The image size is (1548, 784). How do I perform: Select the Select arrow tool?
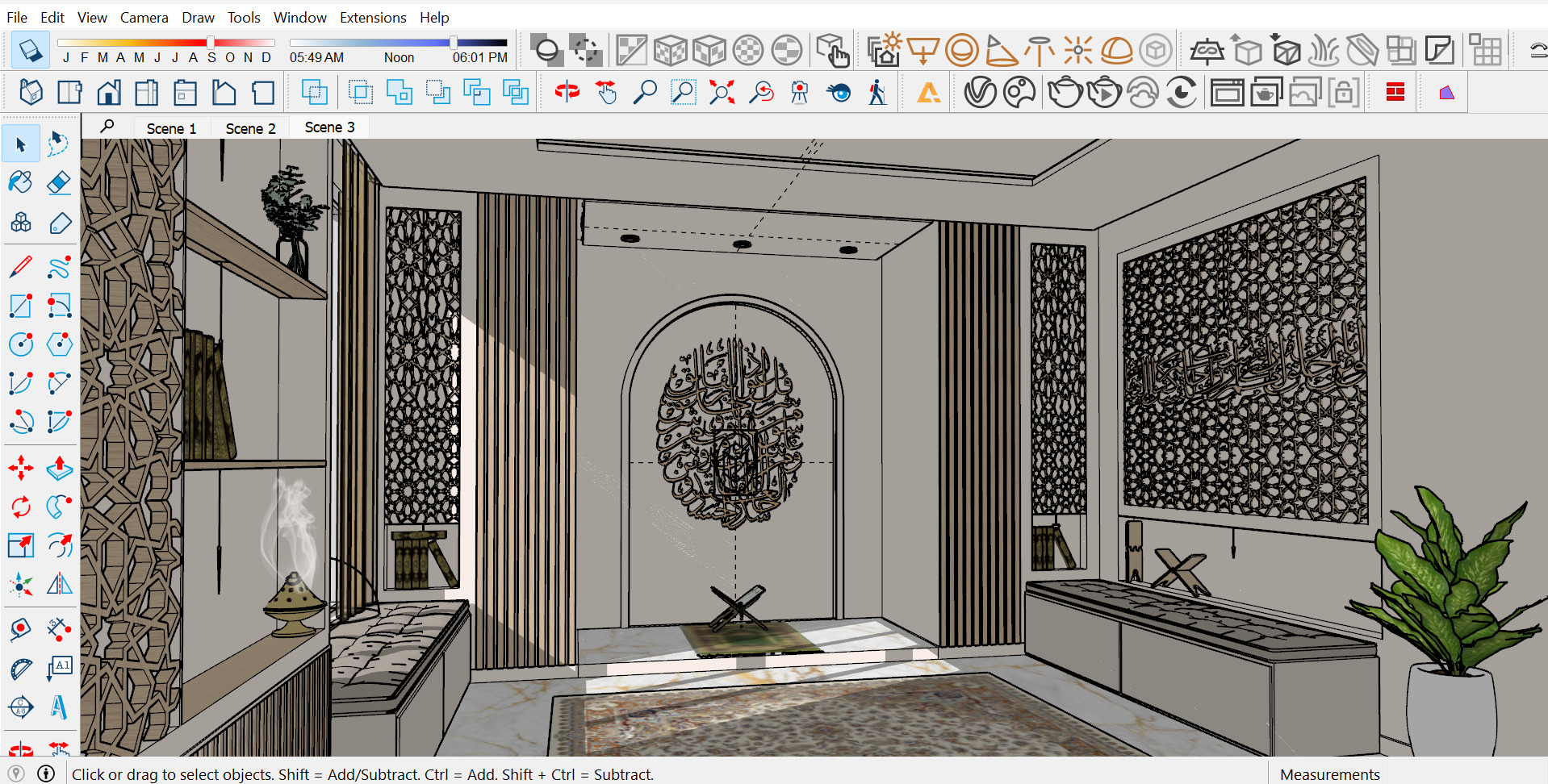(21, 144)
